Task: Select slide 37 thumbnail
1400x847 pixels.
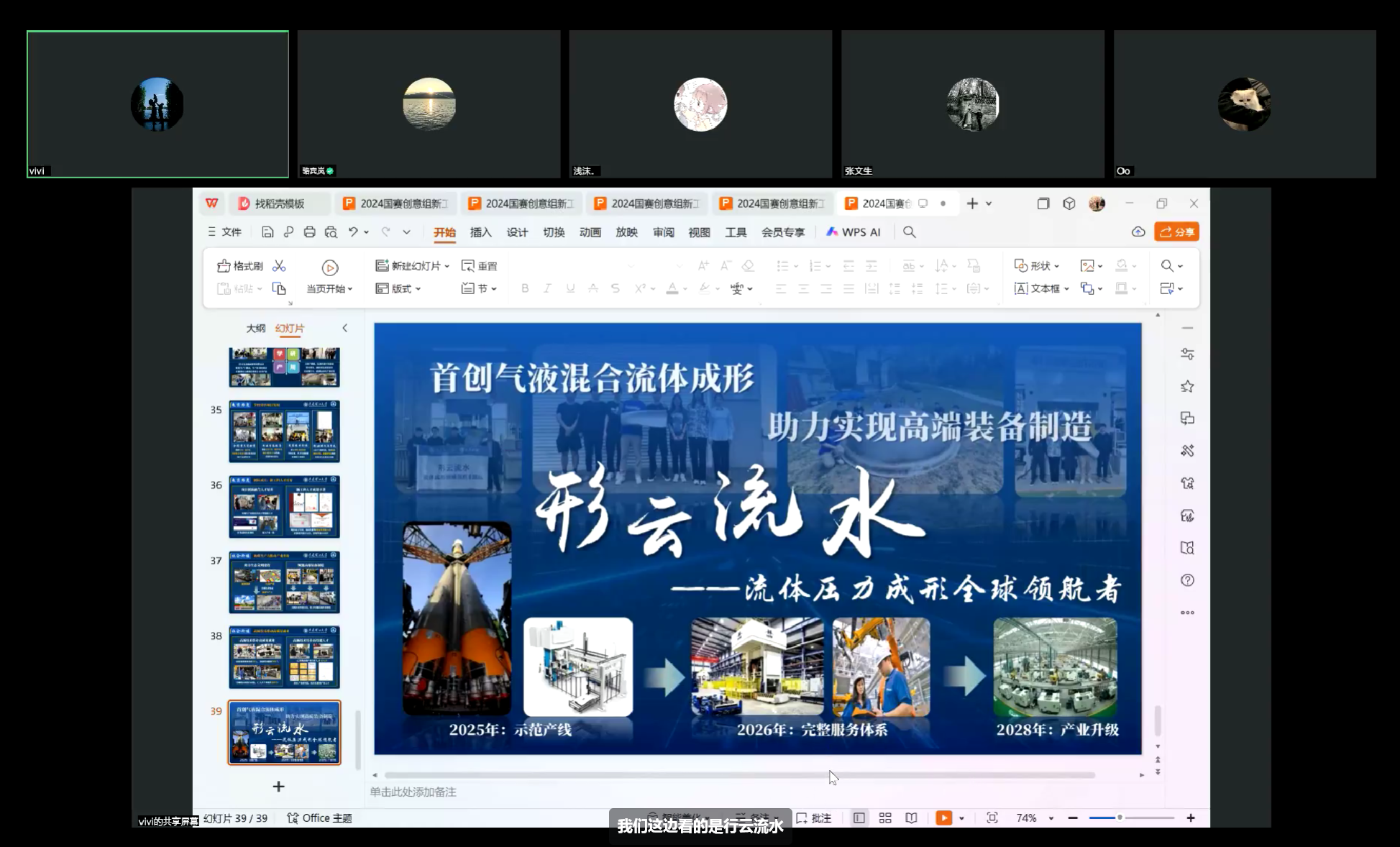Action: click(x=284, y=582)
